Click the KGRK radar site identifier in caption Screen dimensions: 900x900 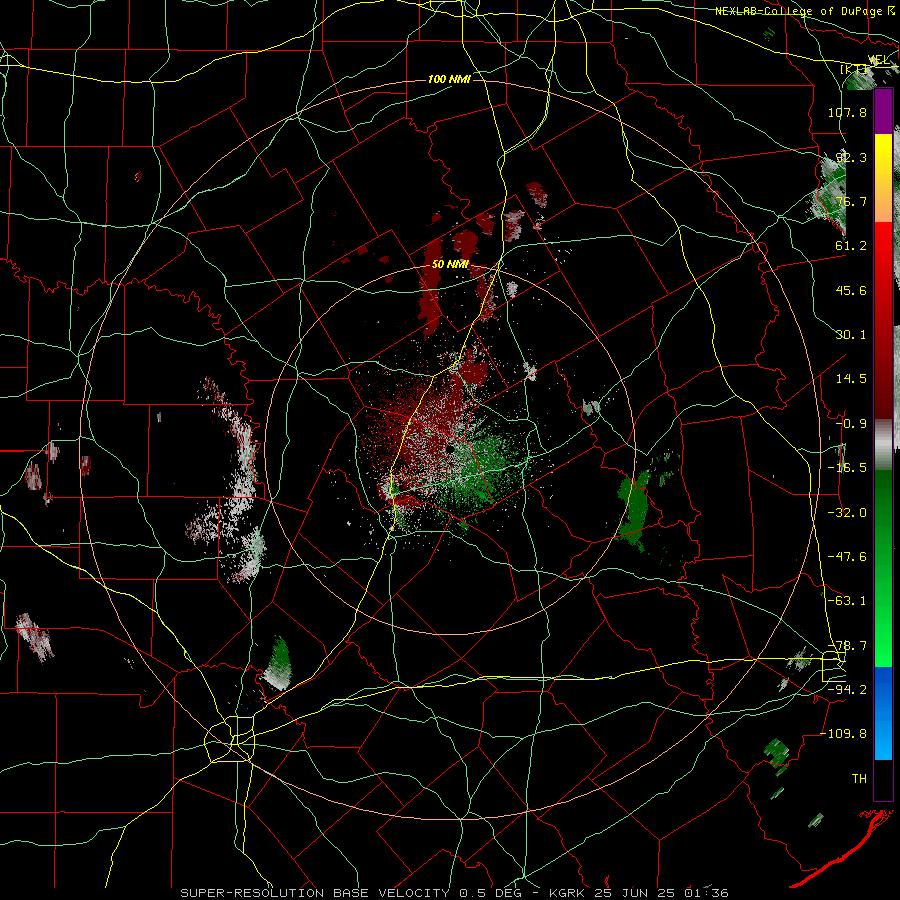567,893
